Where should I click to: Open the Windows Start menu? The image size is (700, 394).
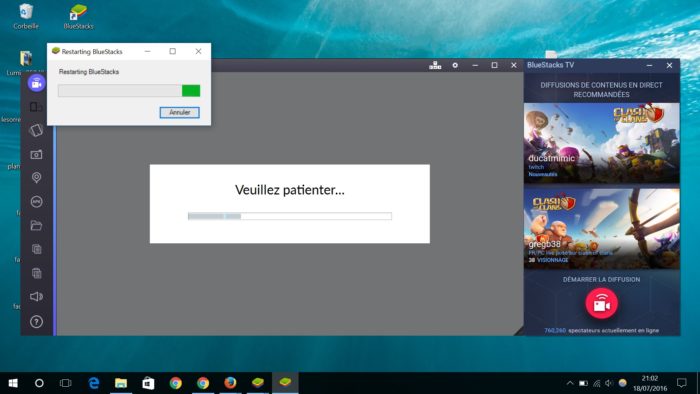tap(13, 383)
